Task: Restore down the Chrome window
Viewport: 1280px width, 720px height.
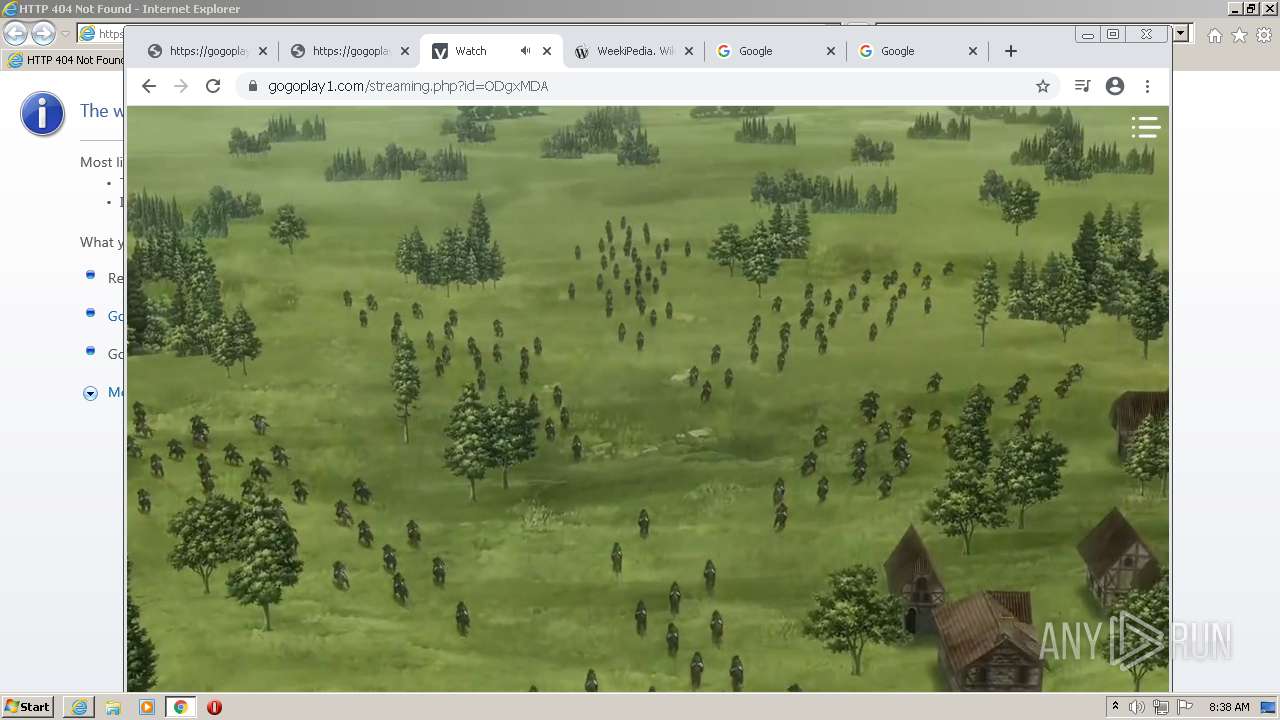Action: (x=1113, y=35)
